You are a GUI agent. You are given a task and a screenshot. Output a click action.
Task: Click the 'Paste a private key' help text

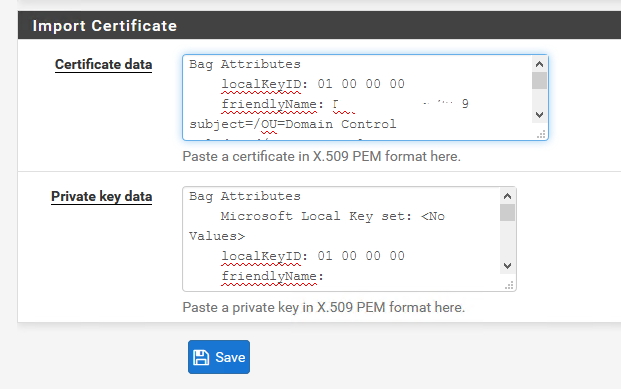point(324,307)
